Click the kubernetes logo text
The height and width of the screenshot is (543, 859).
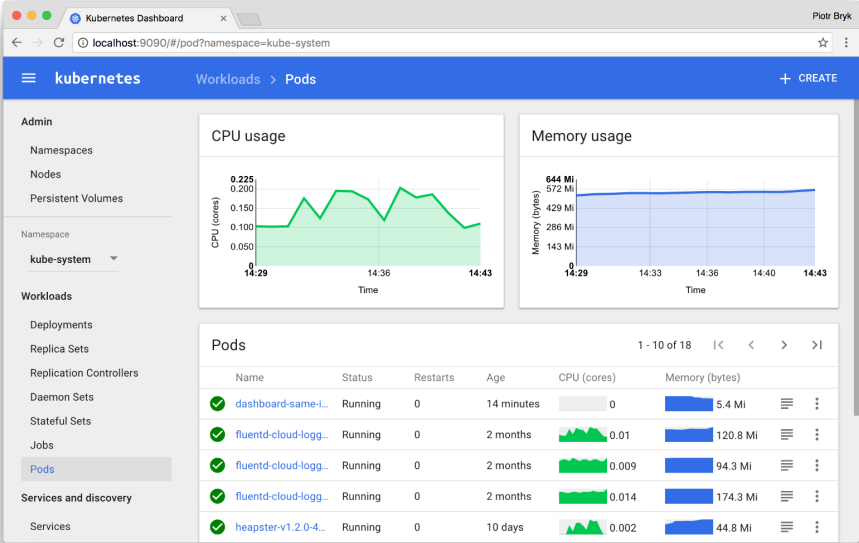98,78
